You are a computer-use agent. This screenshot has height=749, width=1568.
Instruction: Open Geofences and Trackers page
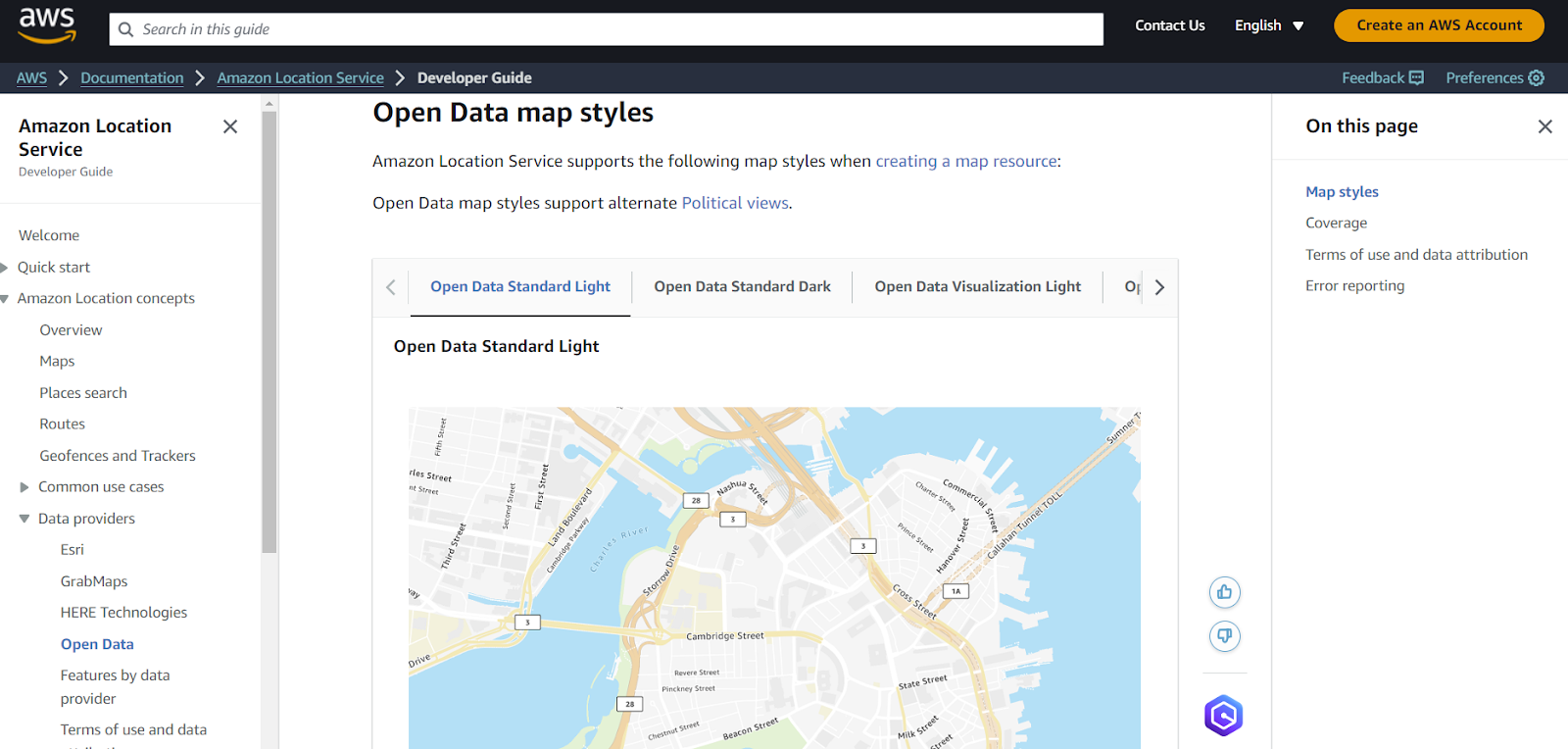[x=118, y=456]
